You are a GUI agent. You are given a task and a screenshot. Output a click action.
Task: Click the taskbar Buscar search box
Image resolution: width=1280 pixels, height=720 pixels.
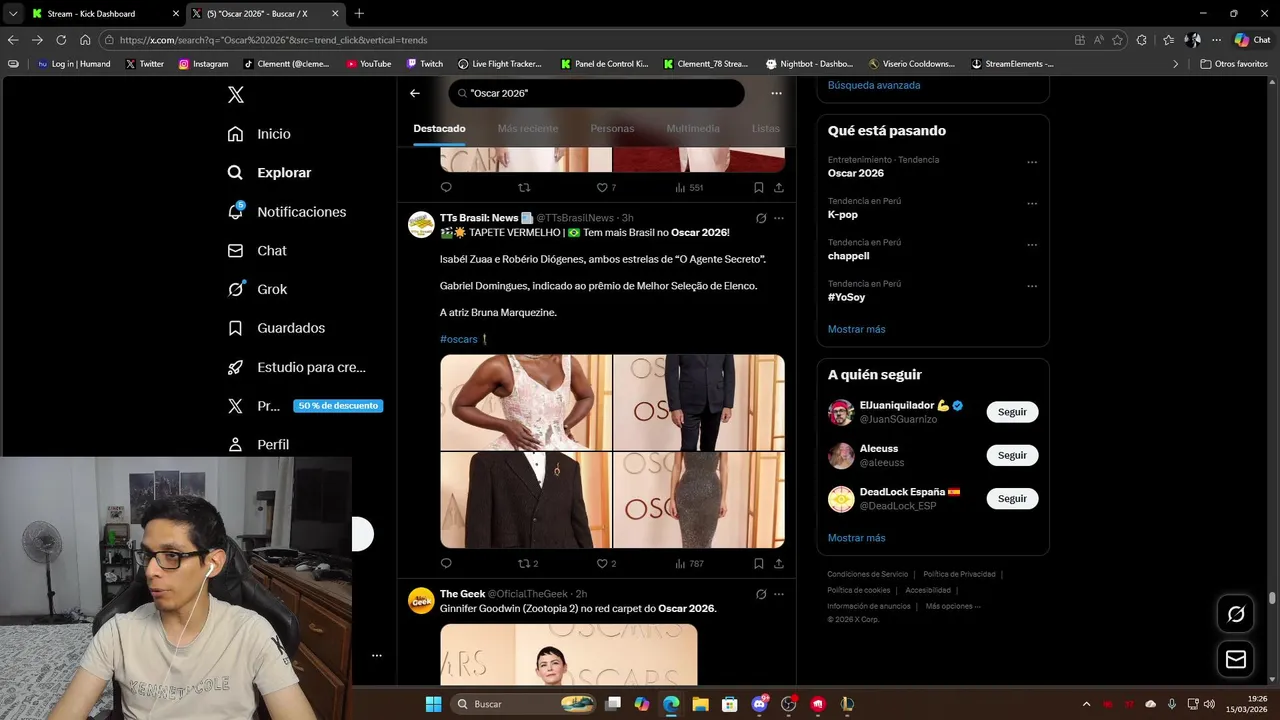(524, 704)
